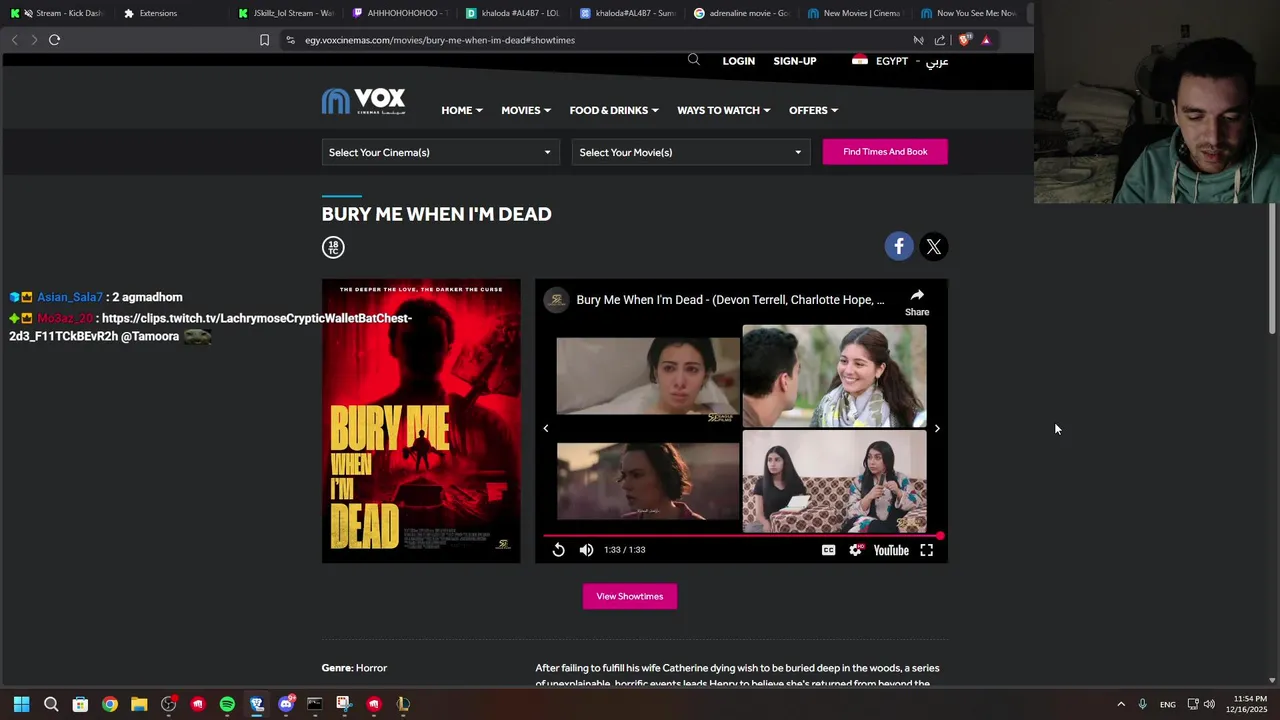1280x720 pixels.
Task: Open the YouTube player settings gear
Action: click(855, 550)
